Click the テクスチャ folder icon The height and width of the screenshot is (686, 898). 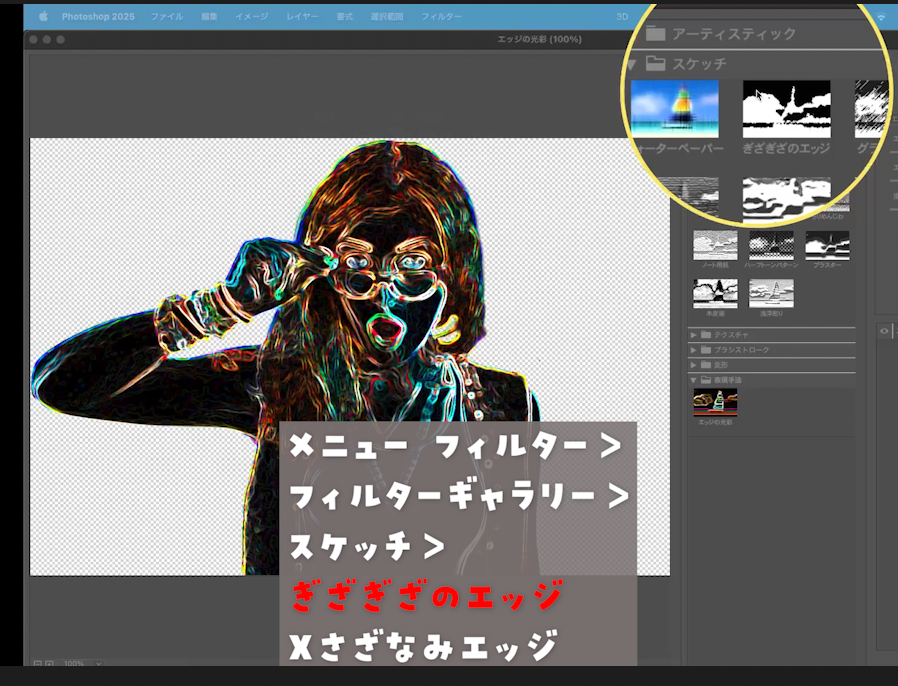point(706,334)
